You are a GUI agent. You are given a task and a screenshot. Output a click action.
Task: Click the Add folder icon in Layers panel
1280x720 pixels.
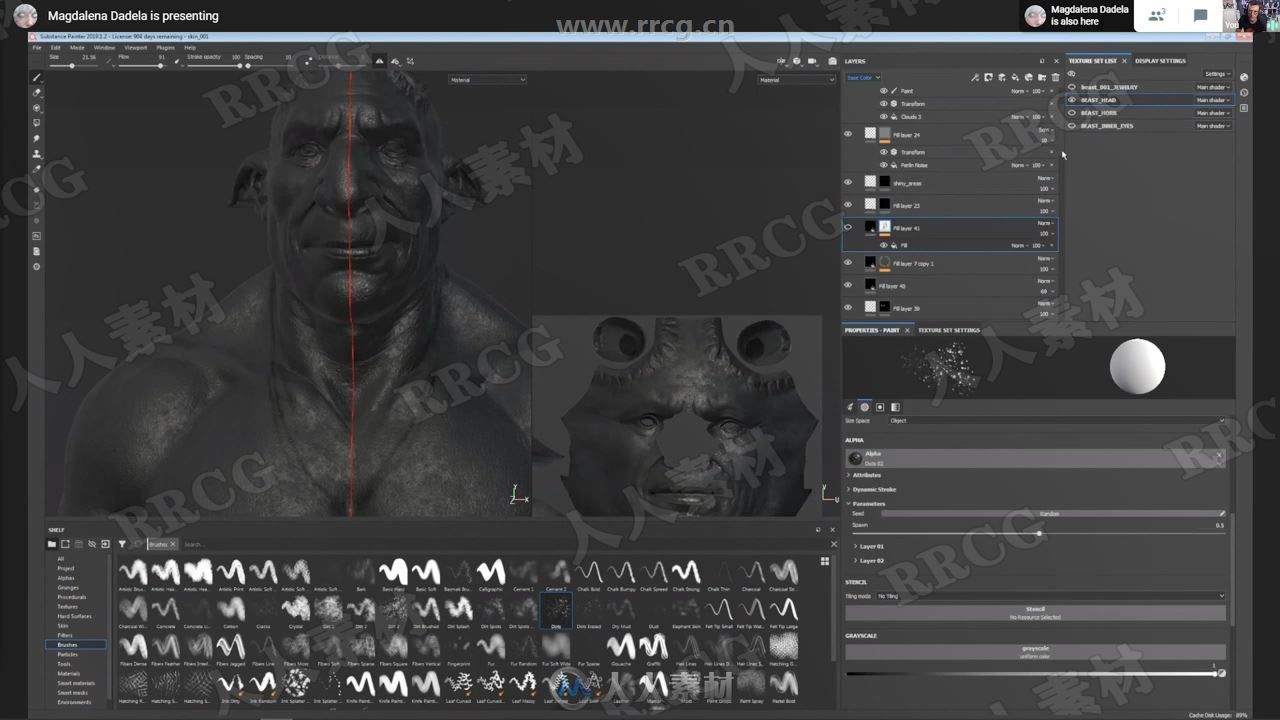[x=1042, y=77]
